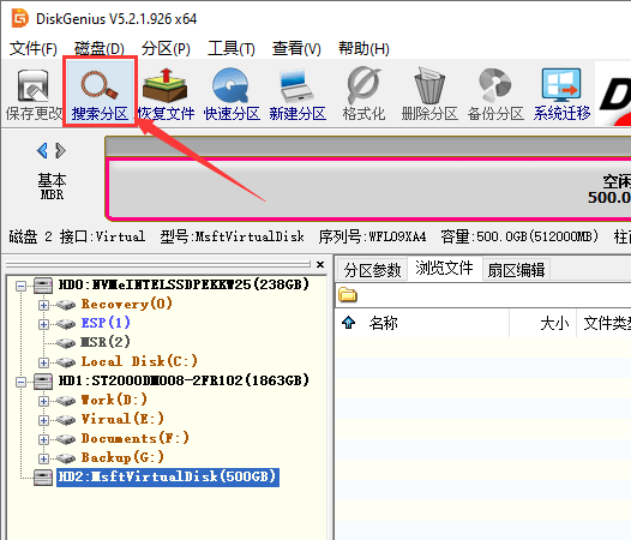This screenshot has width=633, height=549.
Task: Collapse the HD1 ST2000DM008 disk node
Action: tap(21, 381)
